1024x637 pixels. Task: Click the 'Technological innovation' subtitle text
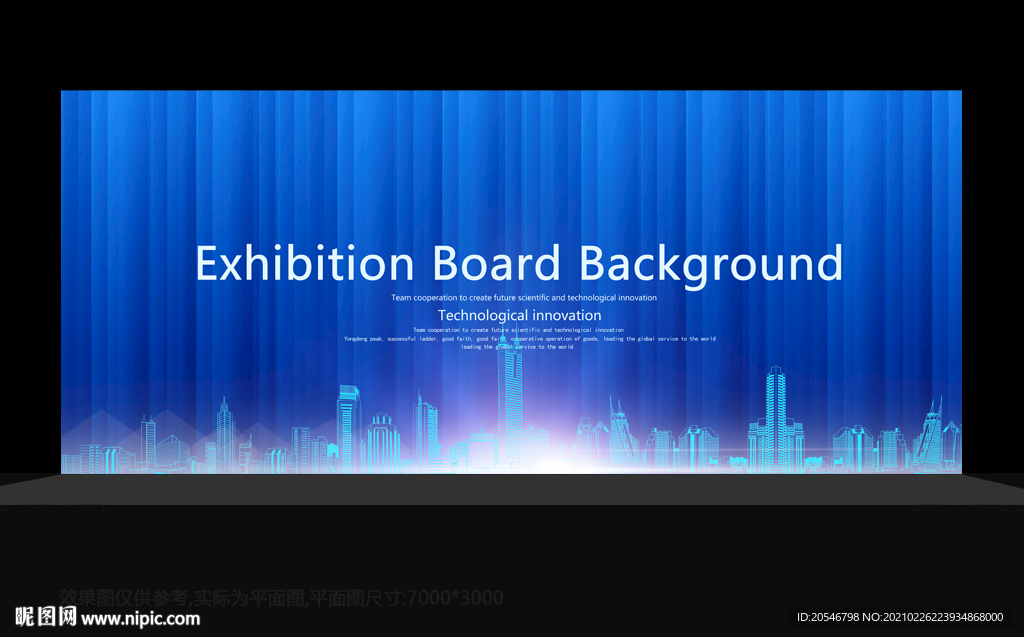pos(519,316)
